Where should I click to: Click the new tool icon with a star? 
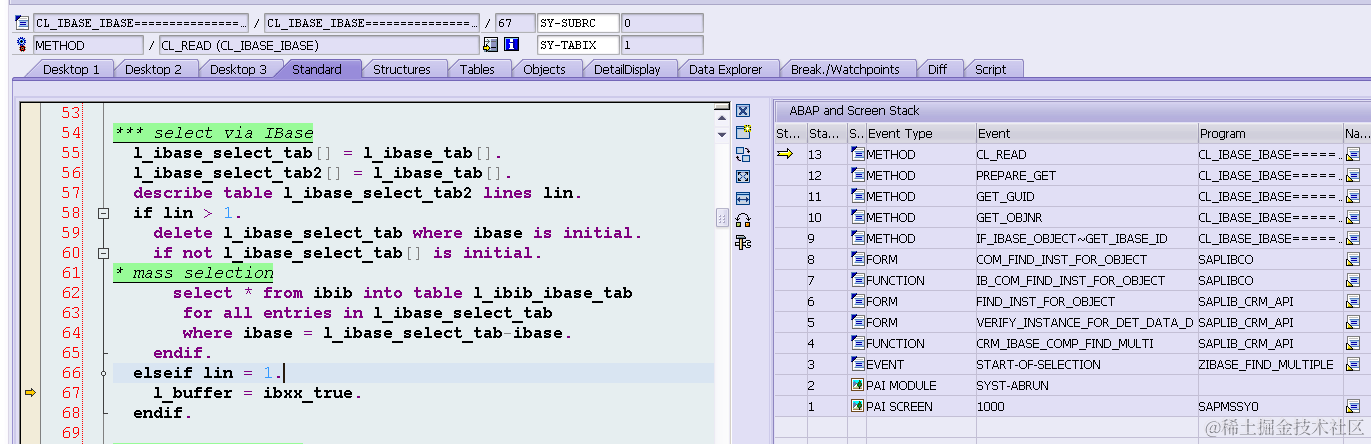pos(743,132)
